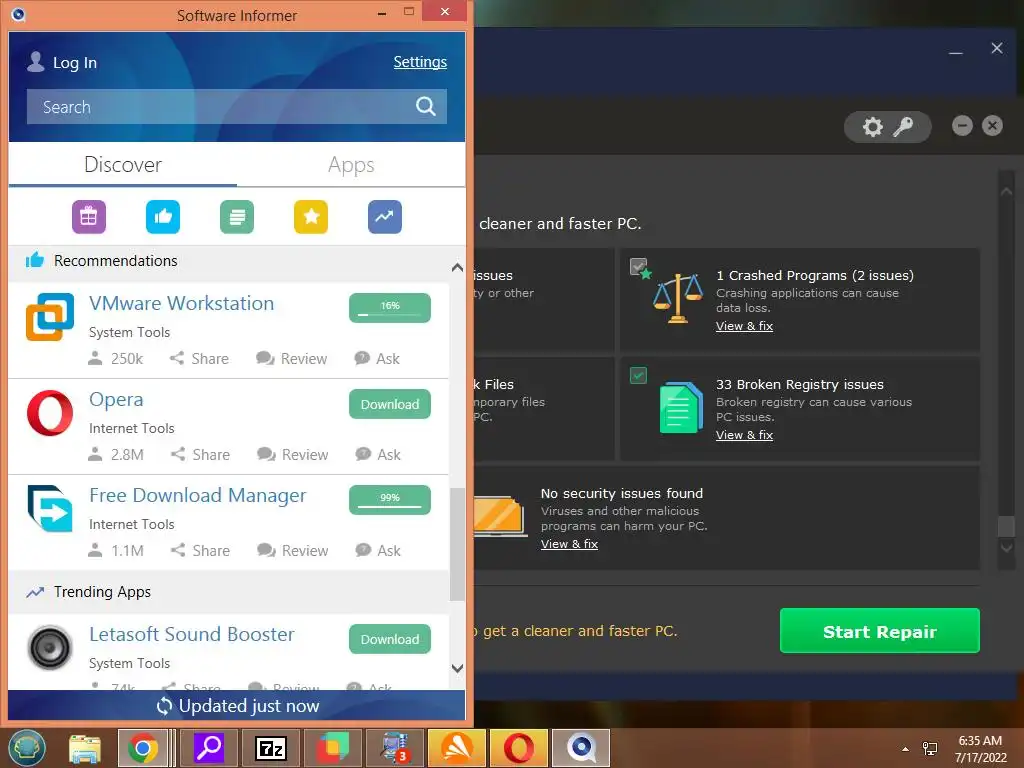Click the repair tool scrollbar thumb
1024x768 pixels.
(1006, 526)
